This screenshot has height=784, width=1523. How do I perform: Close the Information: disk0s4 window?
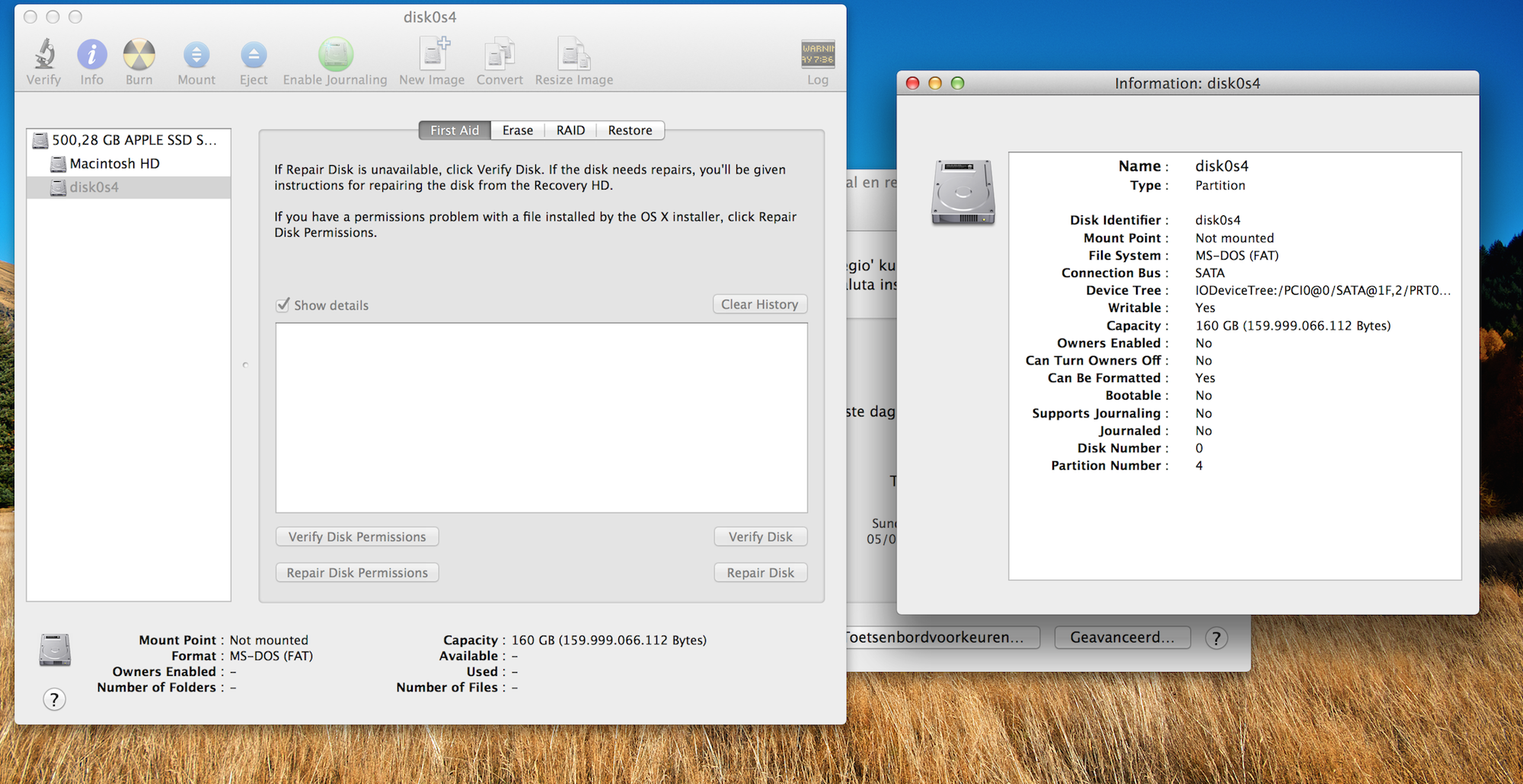tap(912, 83)
